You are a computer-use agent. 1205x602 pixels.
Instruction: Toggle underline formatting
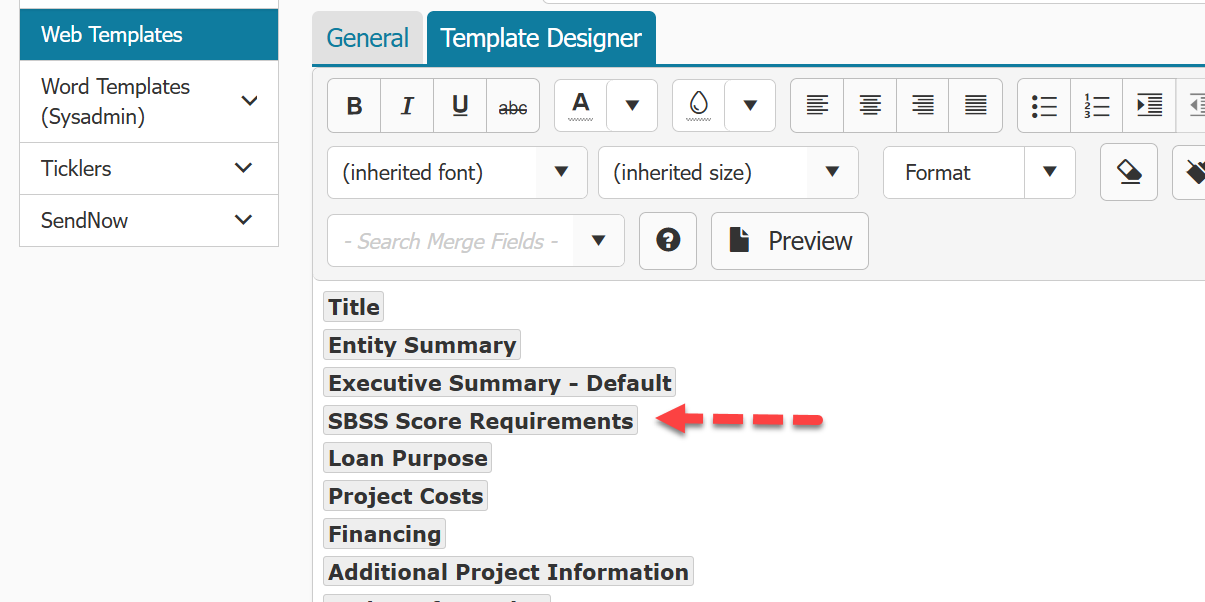(x=460, y=106)
